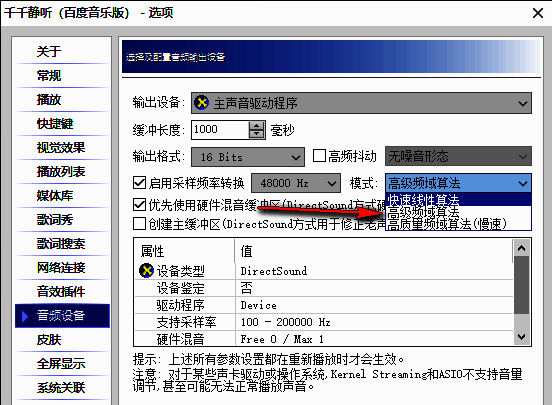Screen dimensions: 552x405
Task: Decrease buffer length with down stepper
Action: pos(257,134)
